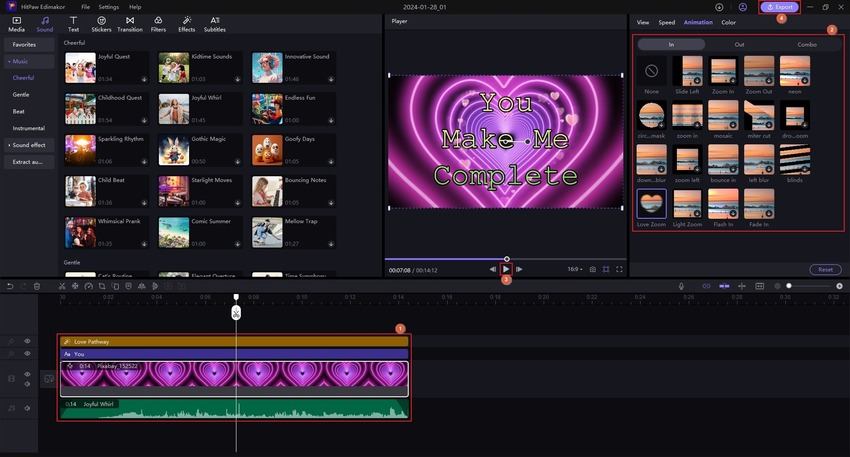Select the Out animation tab

pyautogui.click(x=739, y=44)
